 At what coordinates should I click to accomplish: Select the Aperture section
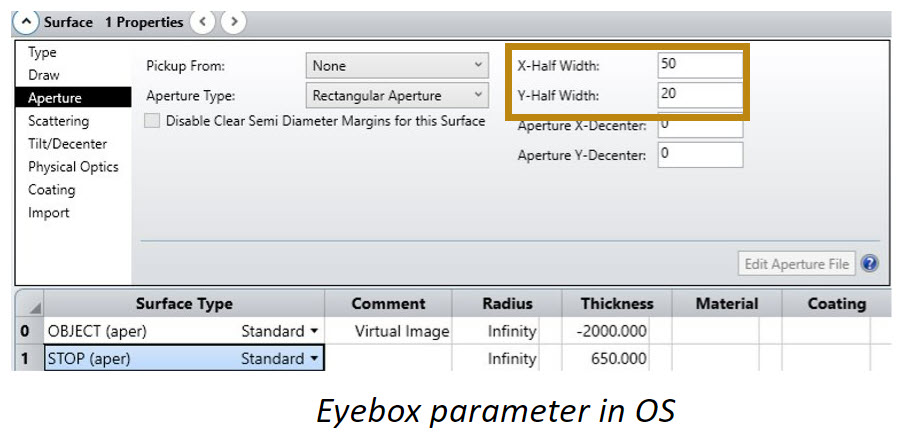click(73, 98)
